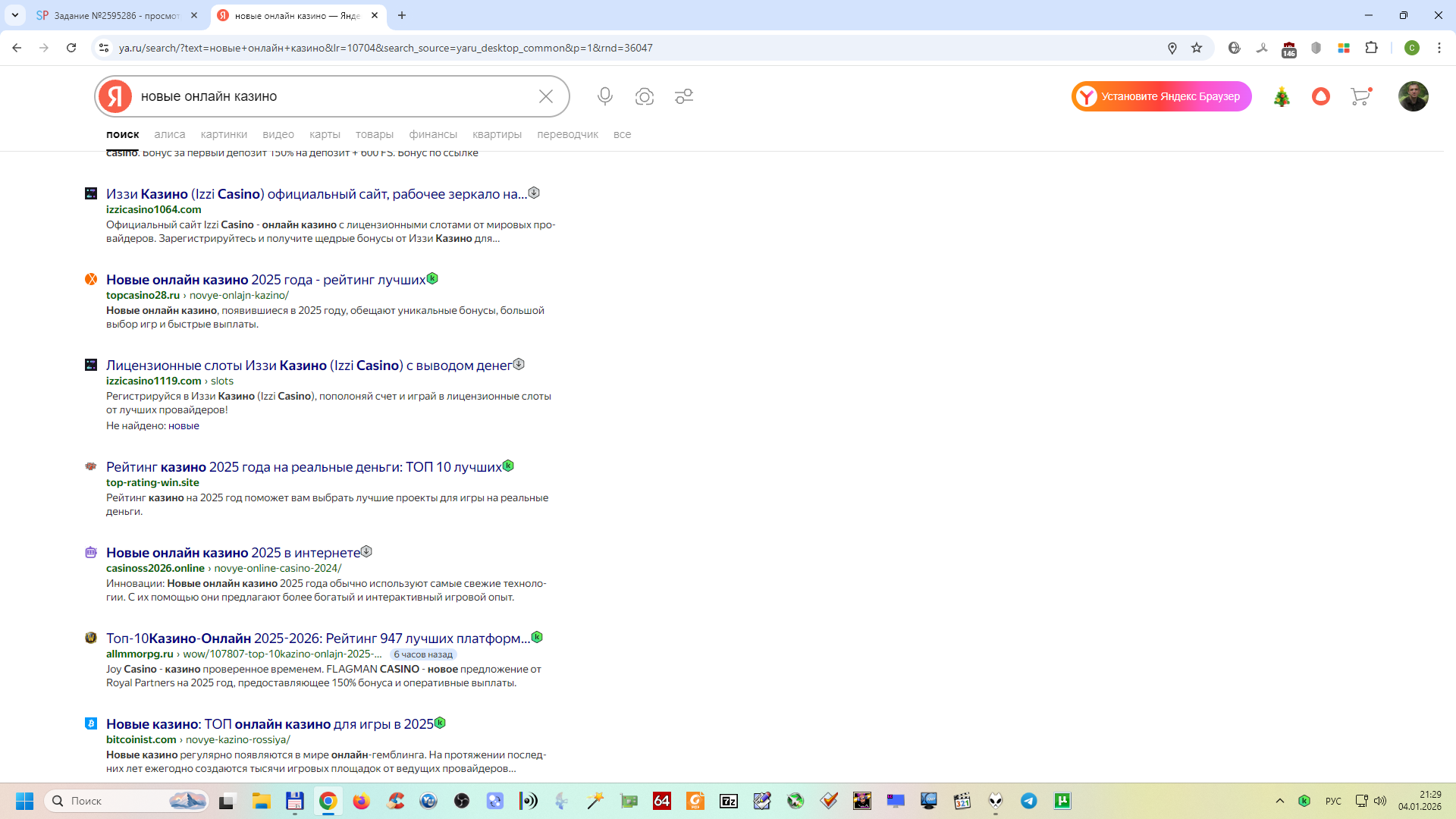Bookmark page with star icon
Viewport: 1456px width, 819px height.
(x=1197, y=48)
